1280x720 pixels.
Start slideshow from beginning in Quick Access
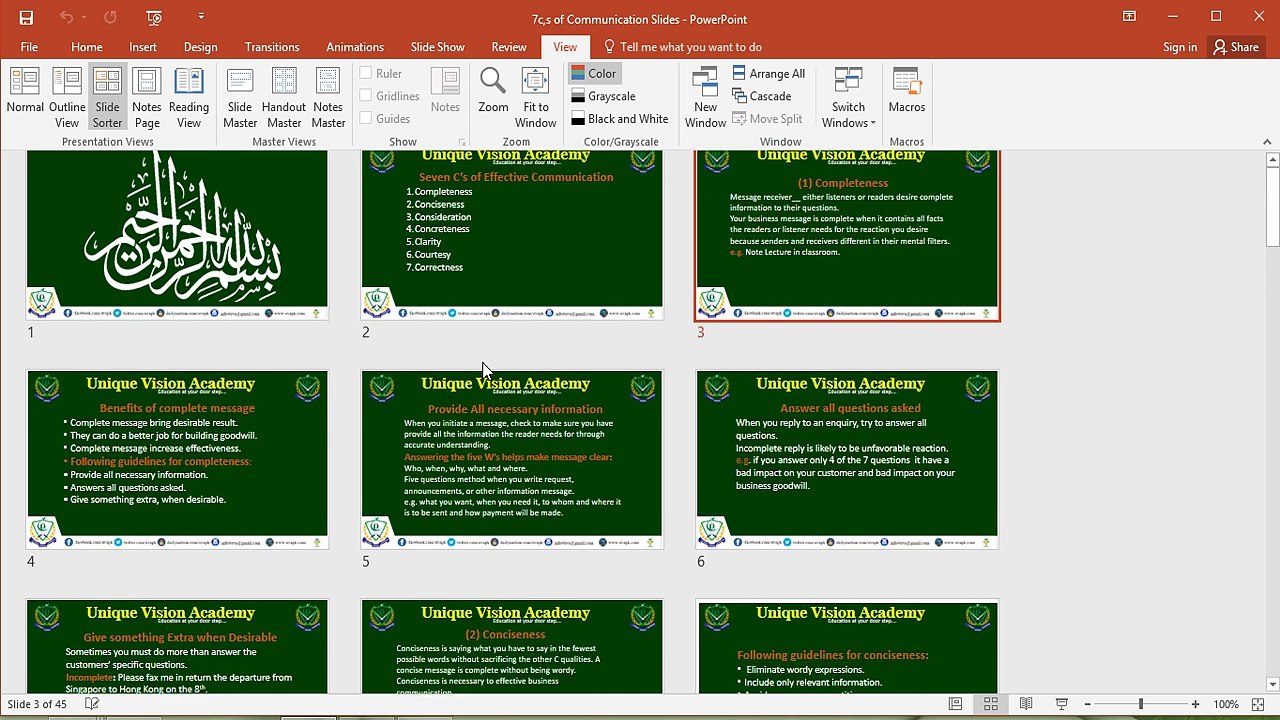154,17
